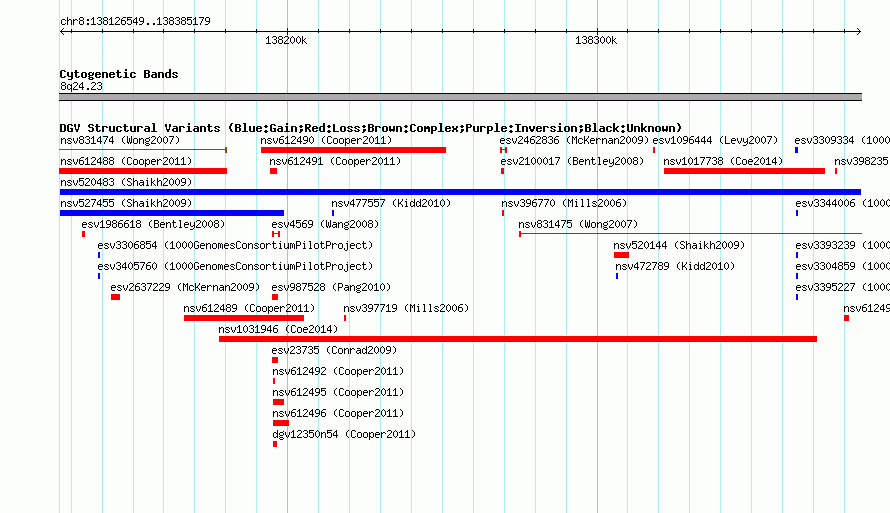Select the nsv612496 (Cooper2011) red bar

point(280,423)
